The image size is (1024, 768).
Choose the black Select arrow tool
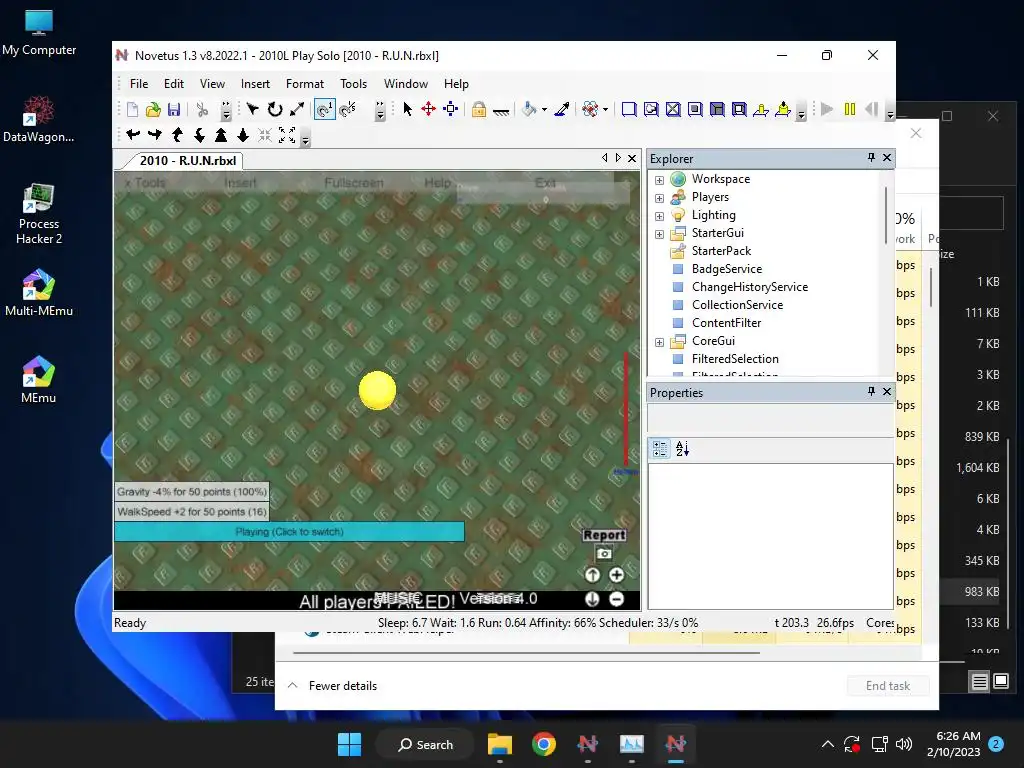(x=408, y=109)
